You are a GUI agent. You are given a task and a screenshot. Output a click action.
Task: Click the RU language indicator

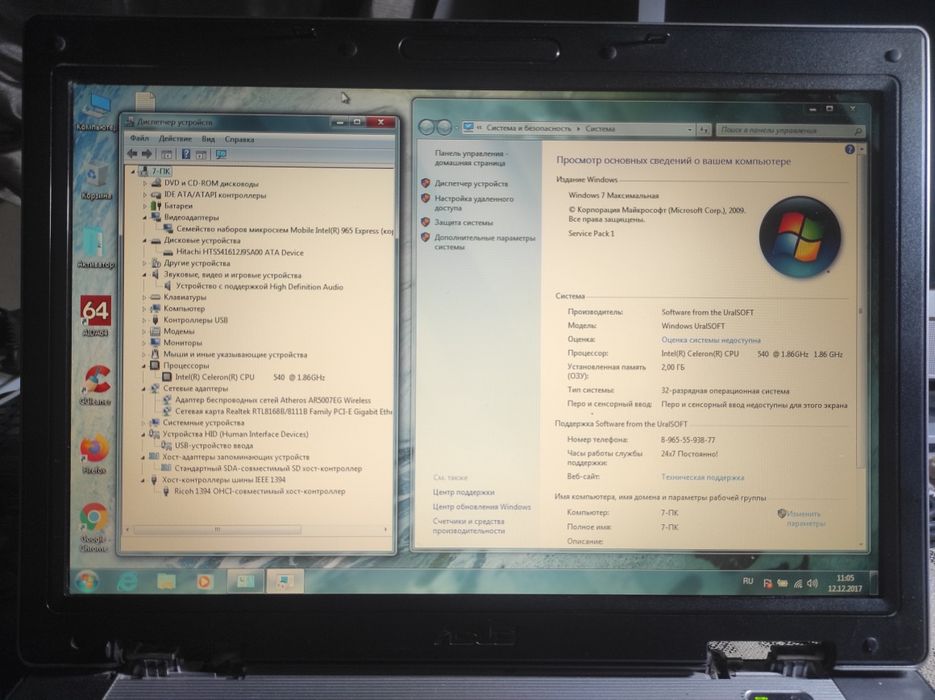point(748,581)
